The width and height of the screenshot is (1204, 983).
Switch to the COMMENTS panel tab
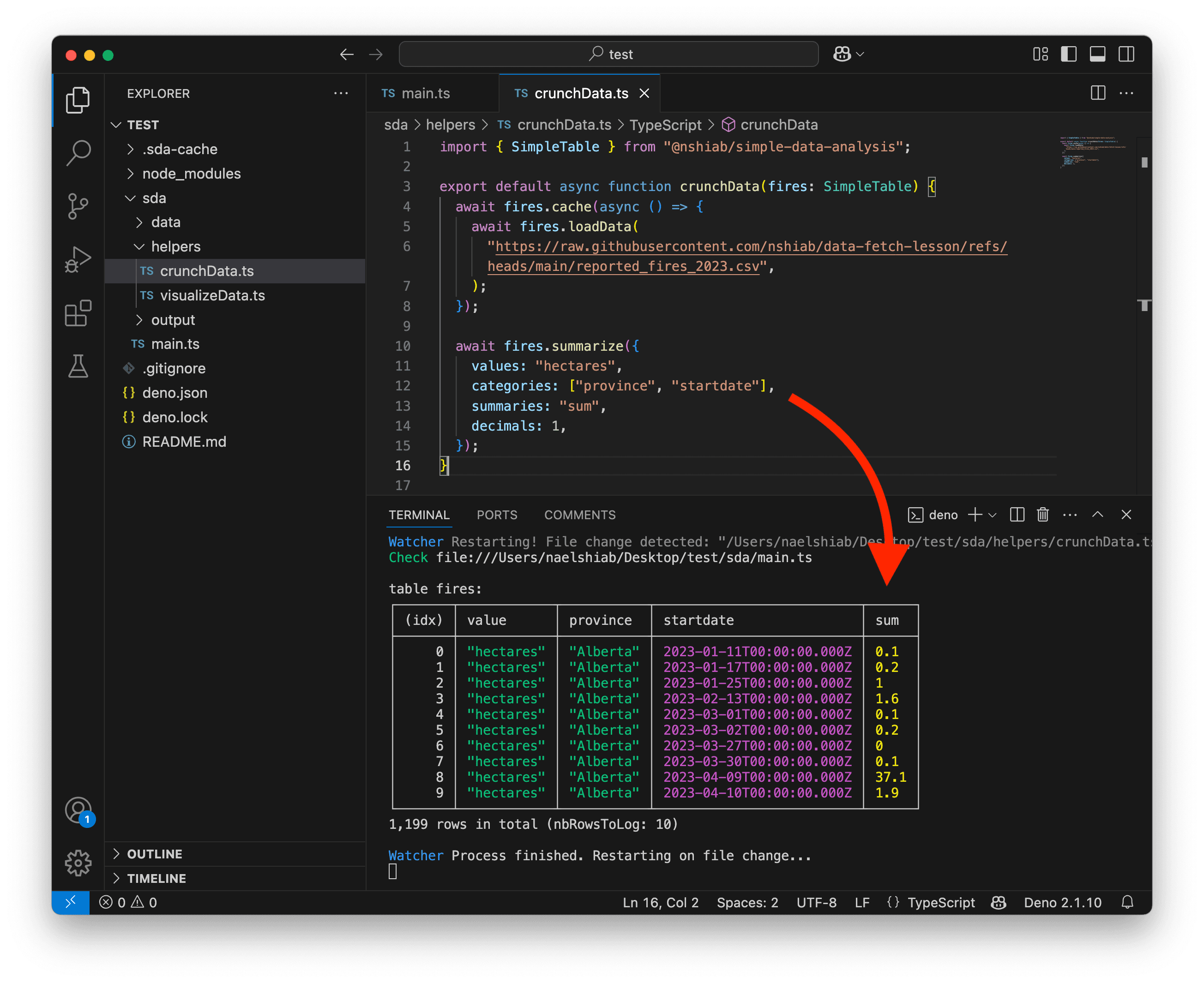tap(580, 515)
